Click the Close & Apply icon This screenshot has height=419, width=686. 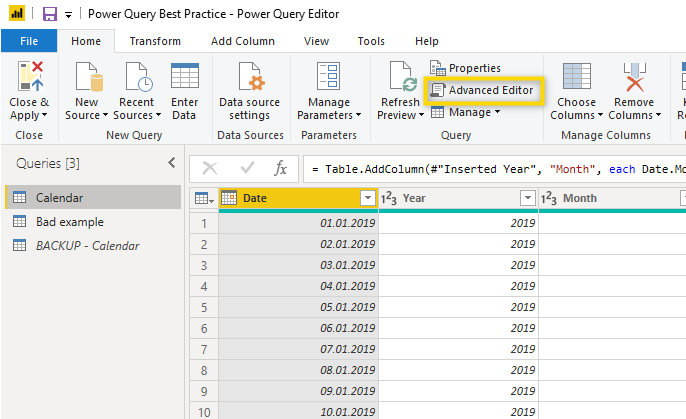click(x=30, y=77)
